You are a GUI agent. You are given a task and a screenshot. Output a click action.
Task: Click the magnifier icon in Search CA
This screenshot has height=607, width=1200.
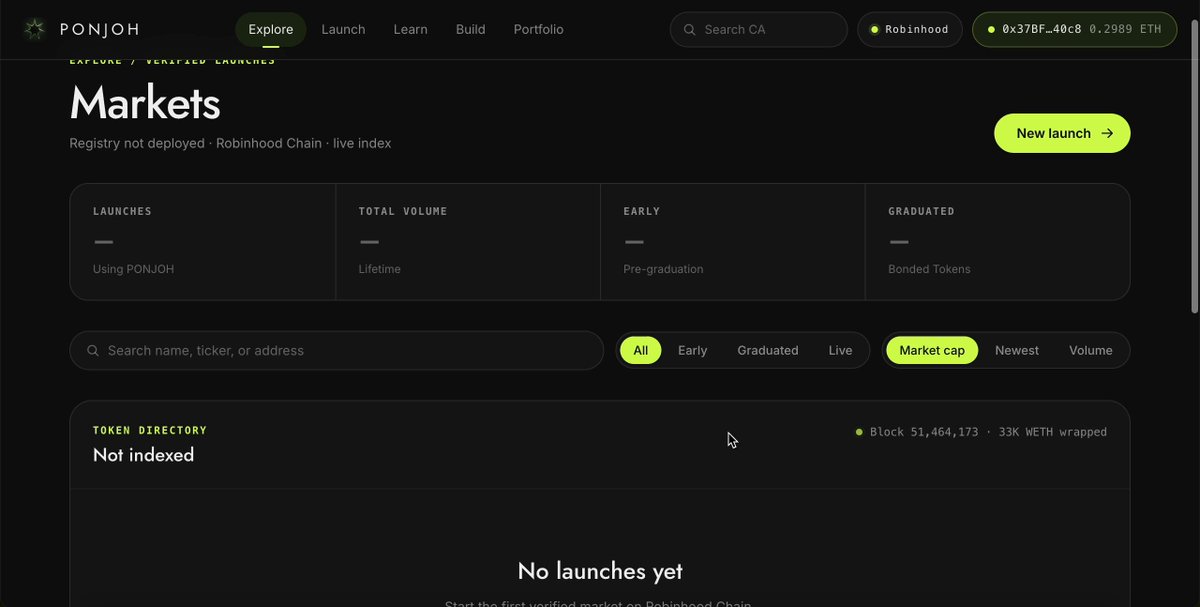click(x=689, y=30)
